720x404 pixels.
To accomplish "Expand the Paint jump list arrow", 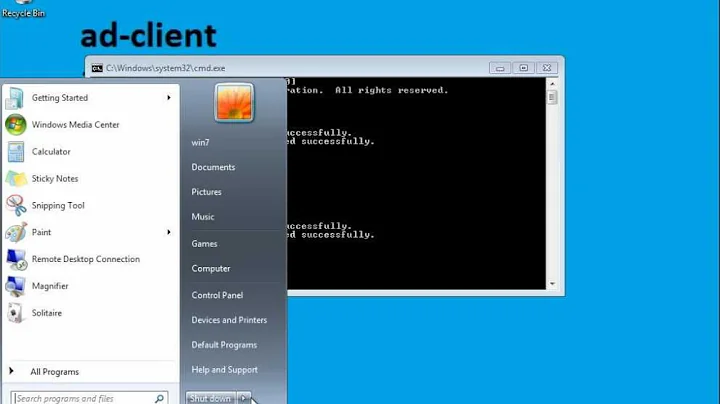I will point(169,232).
